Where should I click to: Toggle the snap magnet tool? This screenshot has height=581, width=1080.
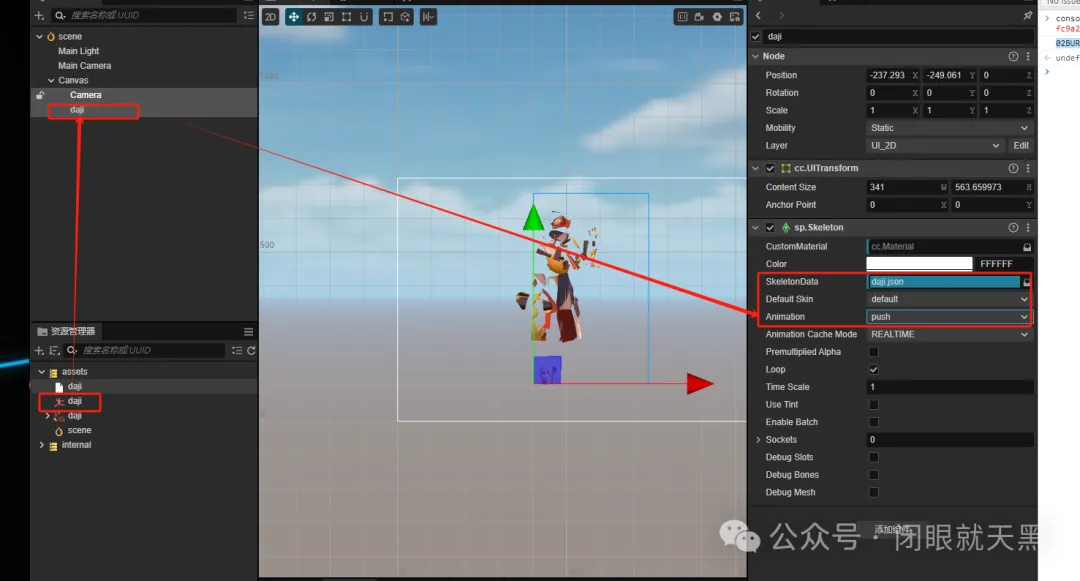[x=364, y=17]
